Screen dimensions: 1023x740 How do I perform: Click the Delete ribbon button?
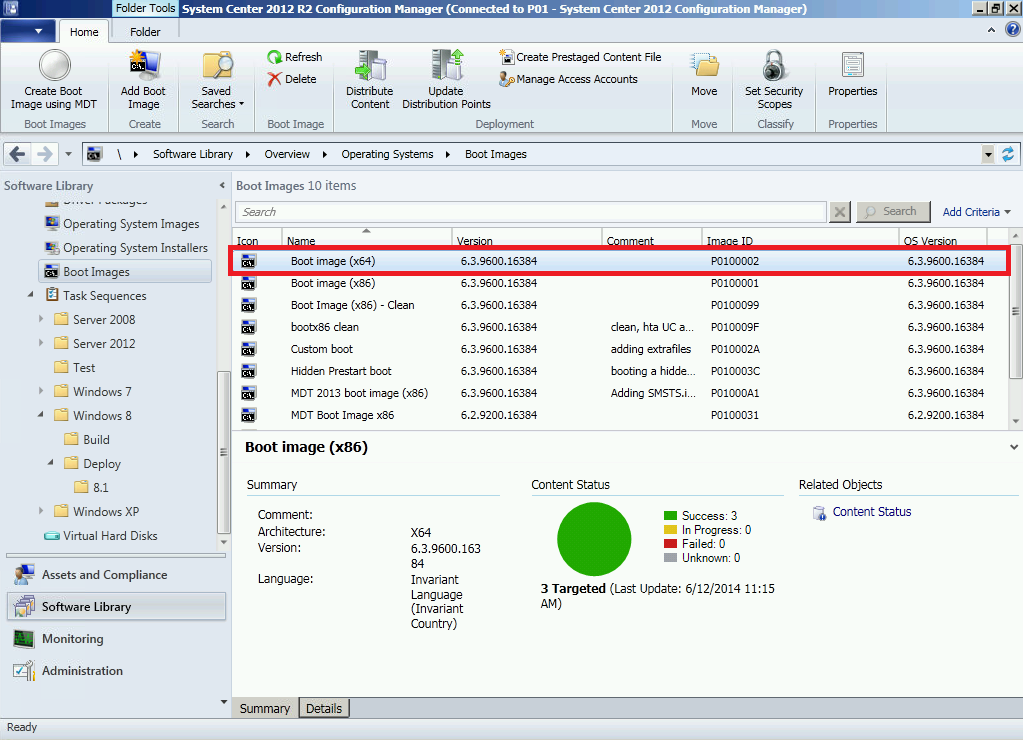coord(292,79)
